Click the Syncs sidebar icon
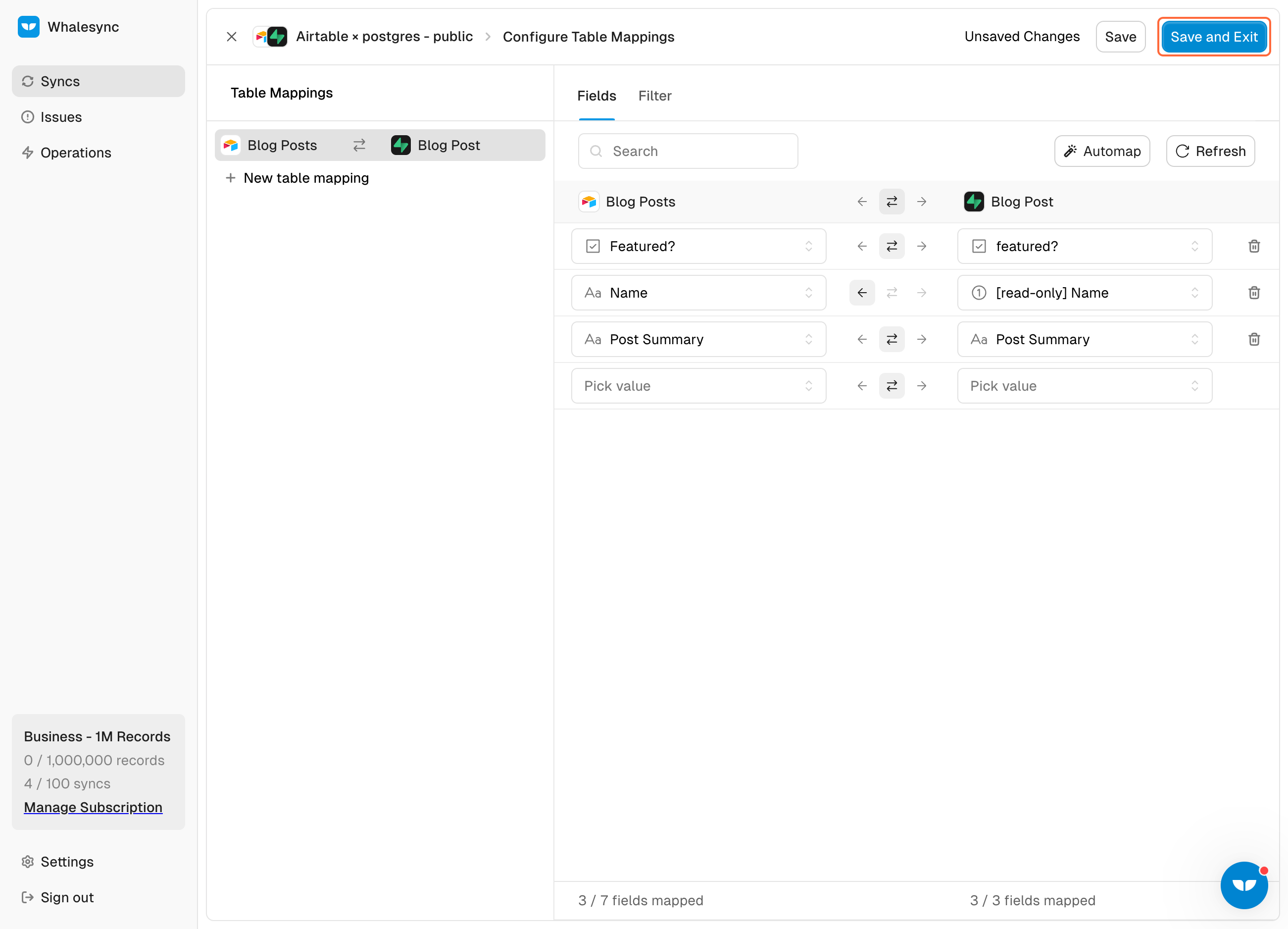The width and height of the screenshot is (1288, 929). [28, 81]
